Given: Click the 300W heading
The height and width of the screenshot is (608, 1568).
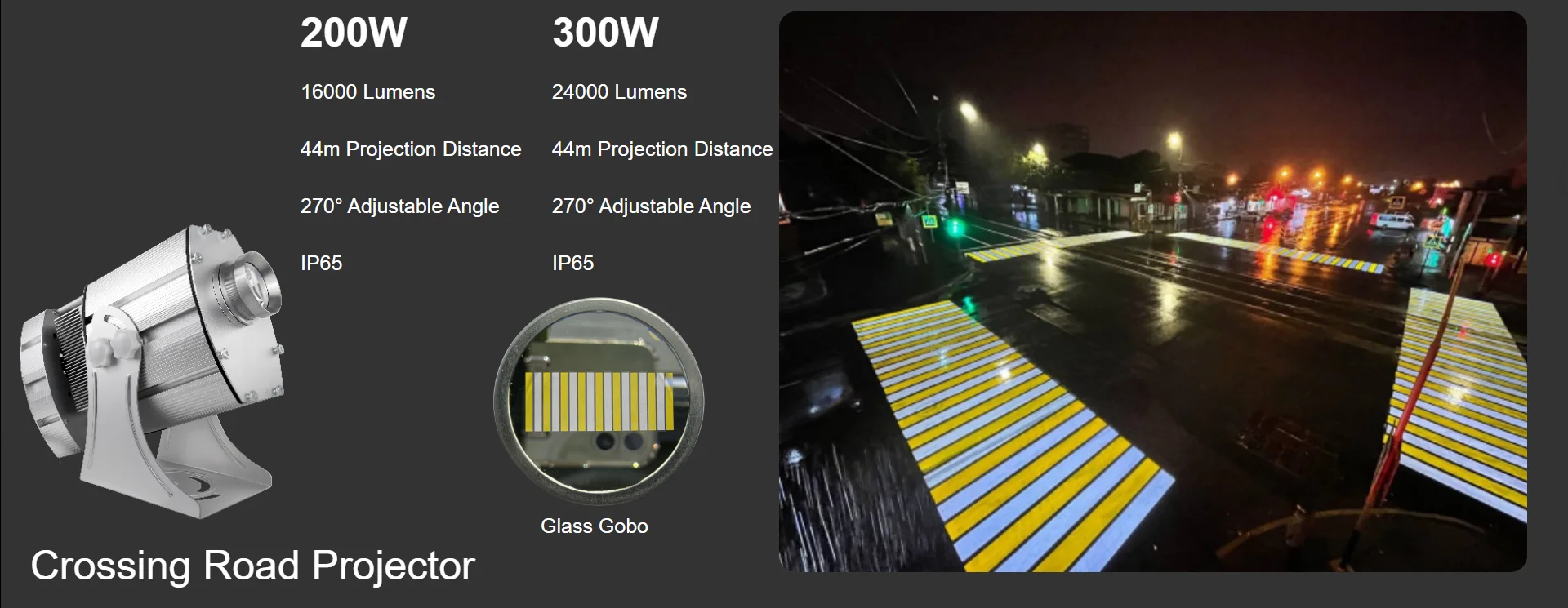Looking at the screenshot, I should [x=605, y=33].
